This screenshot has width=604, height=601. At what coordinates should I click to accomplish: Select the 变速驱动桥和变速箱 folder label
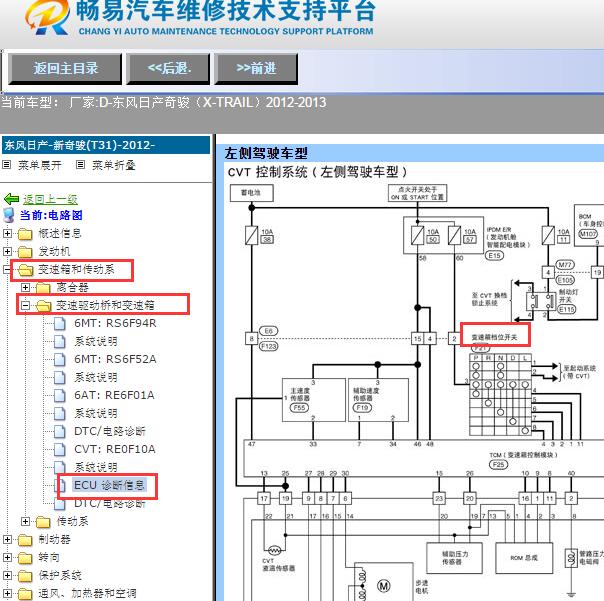(x=105, y=305)
